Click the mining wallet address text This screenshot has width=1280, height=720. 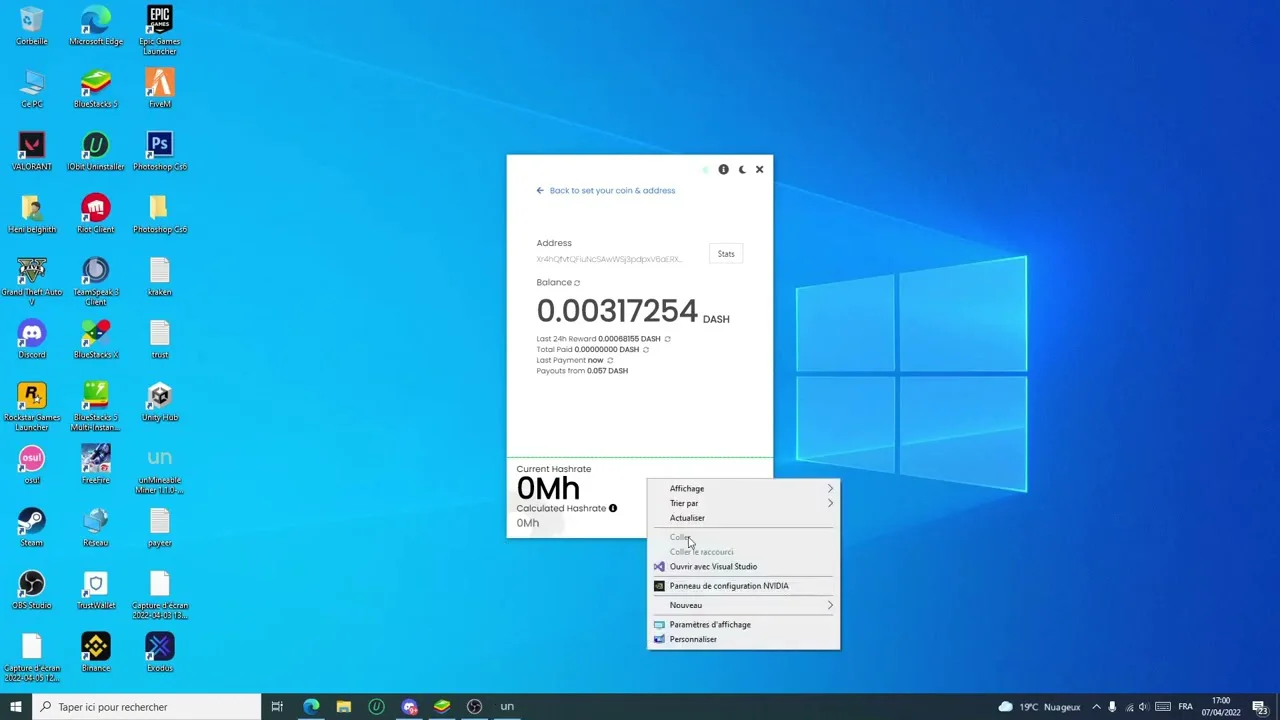pos(609,259)
